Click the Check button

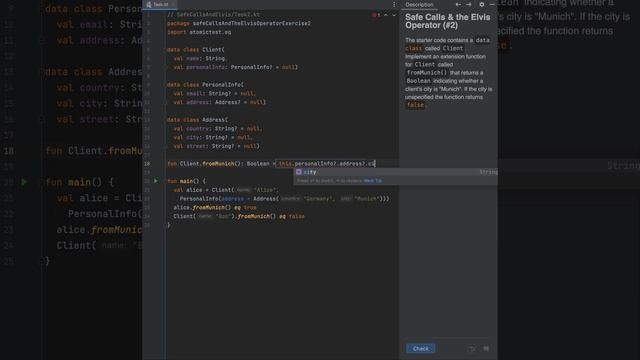click(x=420, y=349)
